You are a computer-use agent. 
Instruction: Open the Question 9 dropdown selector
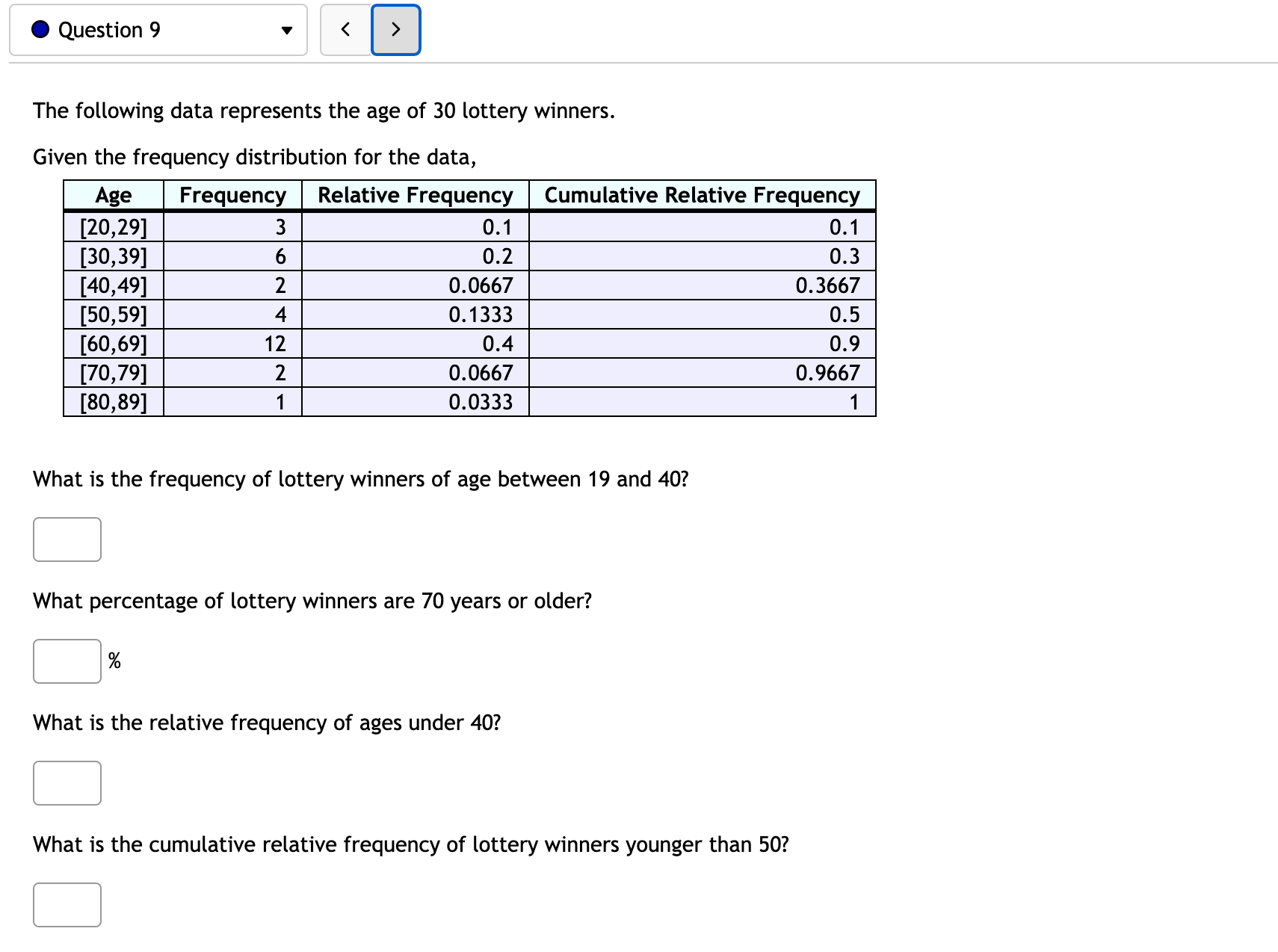pyautogui.click(x=158, y=30)
